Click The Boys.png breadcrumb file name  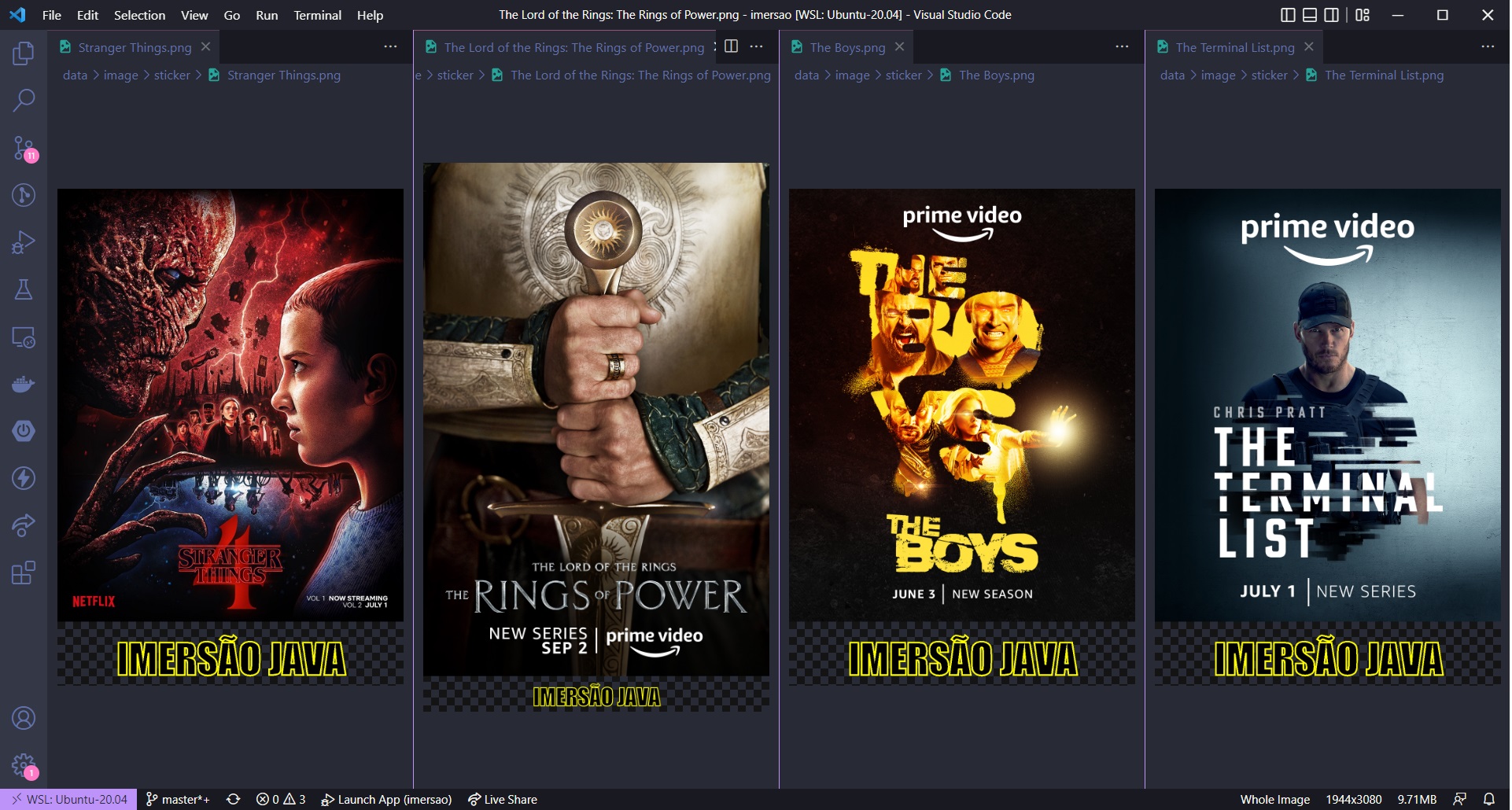[x=997, y=75]
